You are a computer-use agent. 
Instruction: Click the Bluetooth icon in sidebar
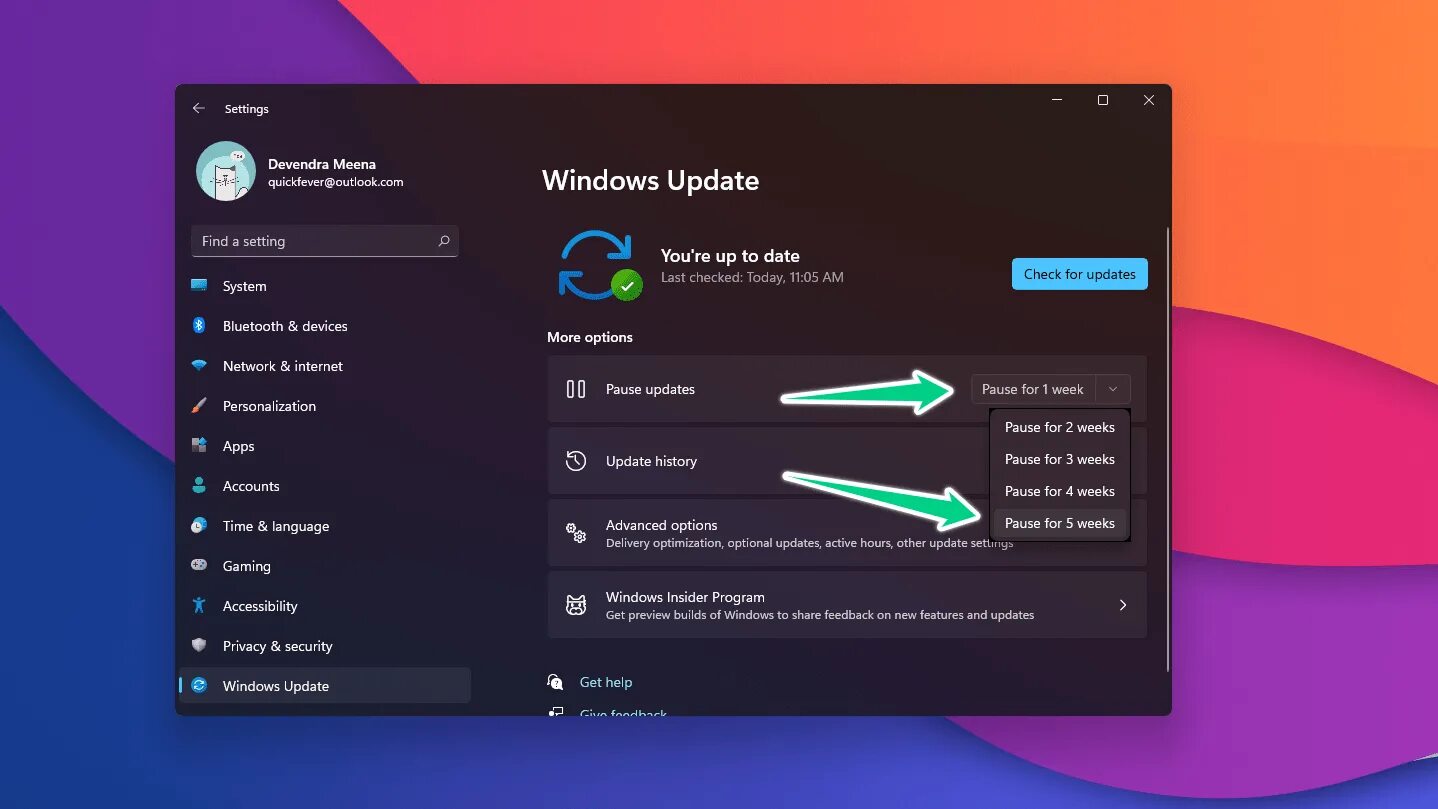point(199,326)
